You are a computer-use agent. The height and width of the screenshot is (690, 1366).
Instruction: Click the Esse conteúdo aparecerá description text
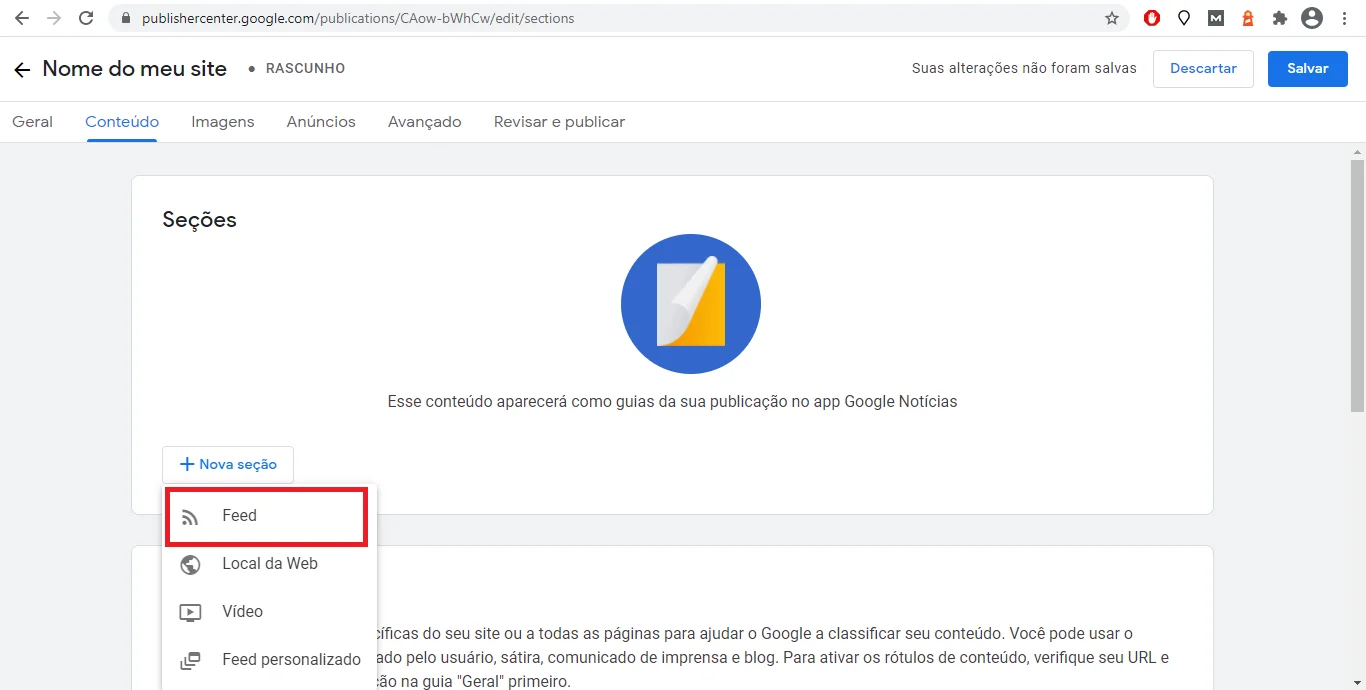[672, 402]
